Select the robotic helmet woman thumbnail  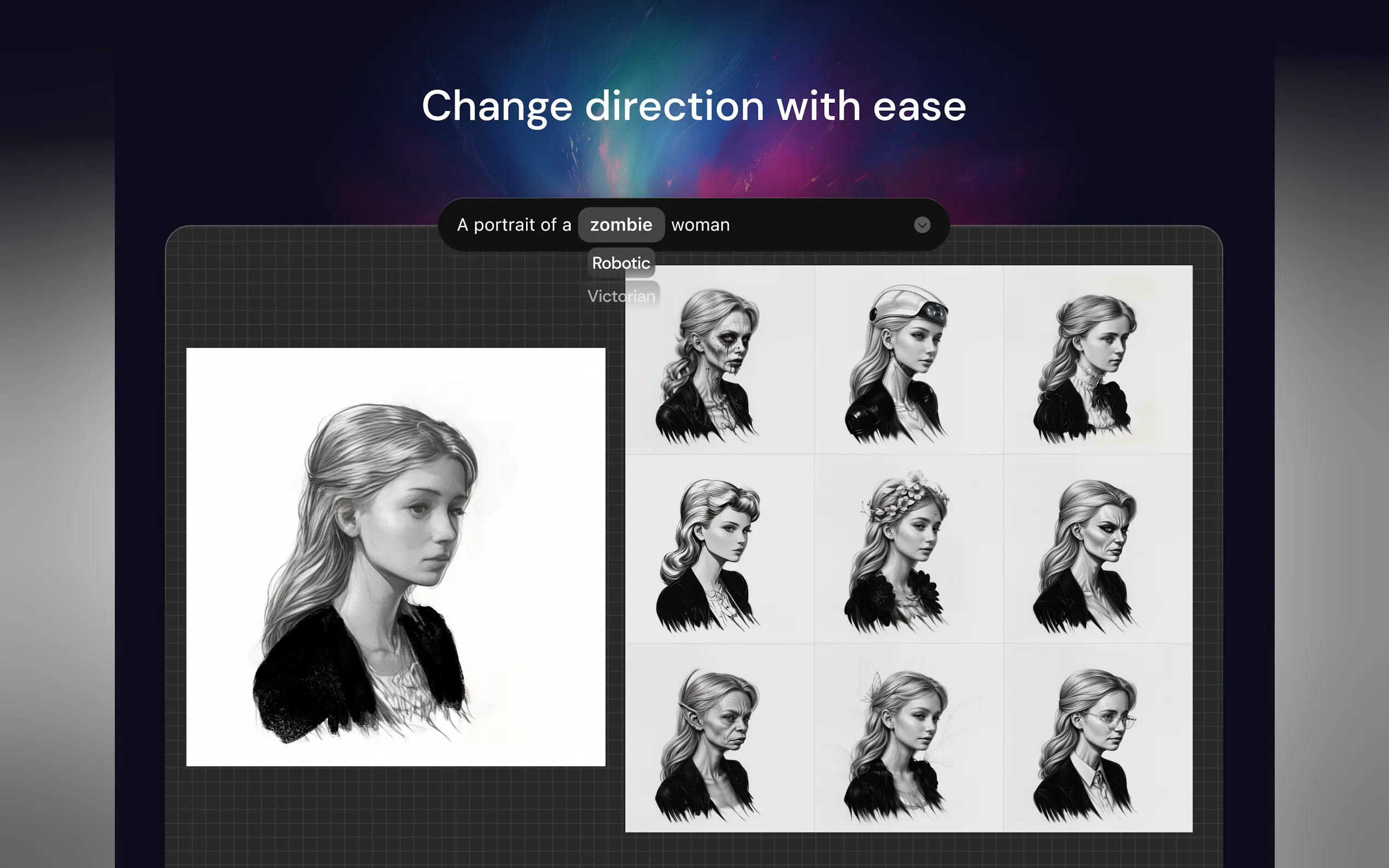(908, 360)
